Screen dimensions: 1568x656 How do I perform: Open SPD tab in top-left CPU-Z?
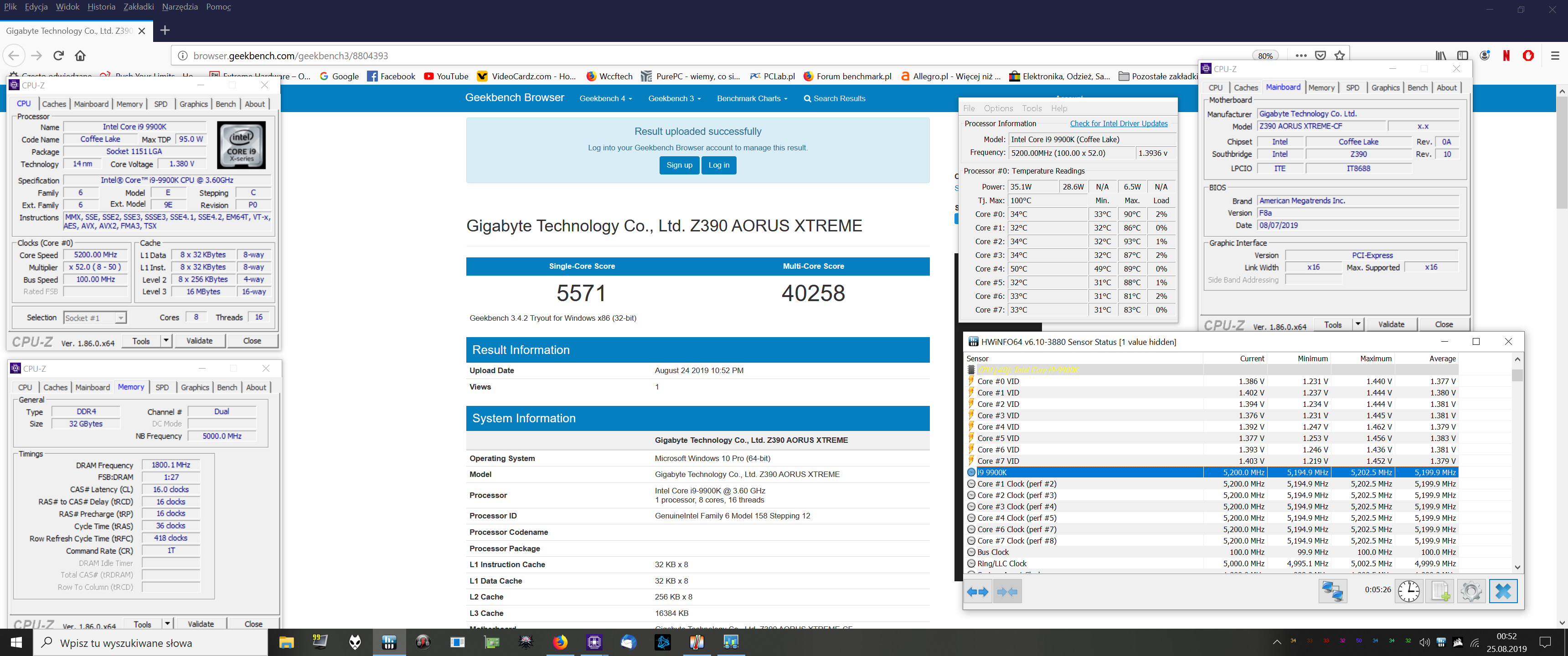coord(161,104)
